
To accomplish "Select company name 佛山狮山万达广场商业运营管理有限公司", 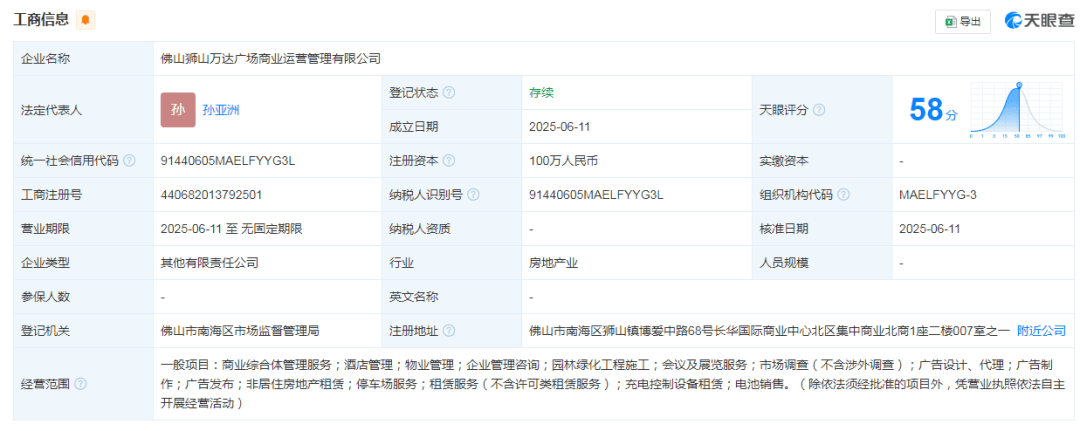I will (x=271, y=59).
